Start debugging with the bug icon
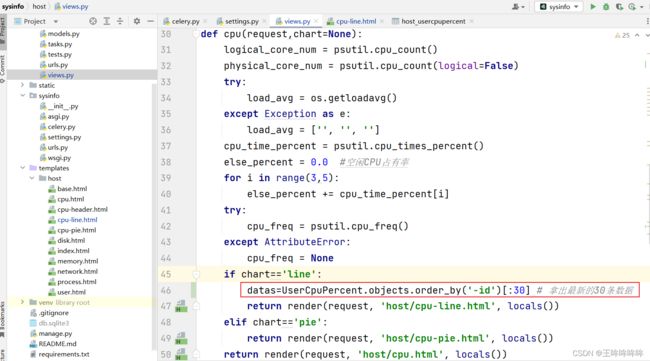650x361 pixels. pyautogui.click(x=606, y=7)
